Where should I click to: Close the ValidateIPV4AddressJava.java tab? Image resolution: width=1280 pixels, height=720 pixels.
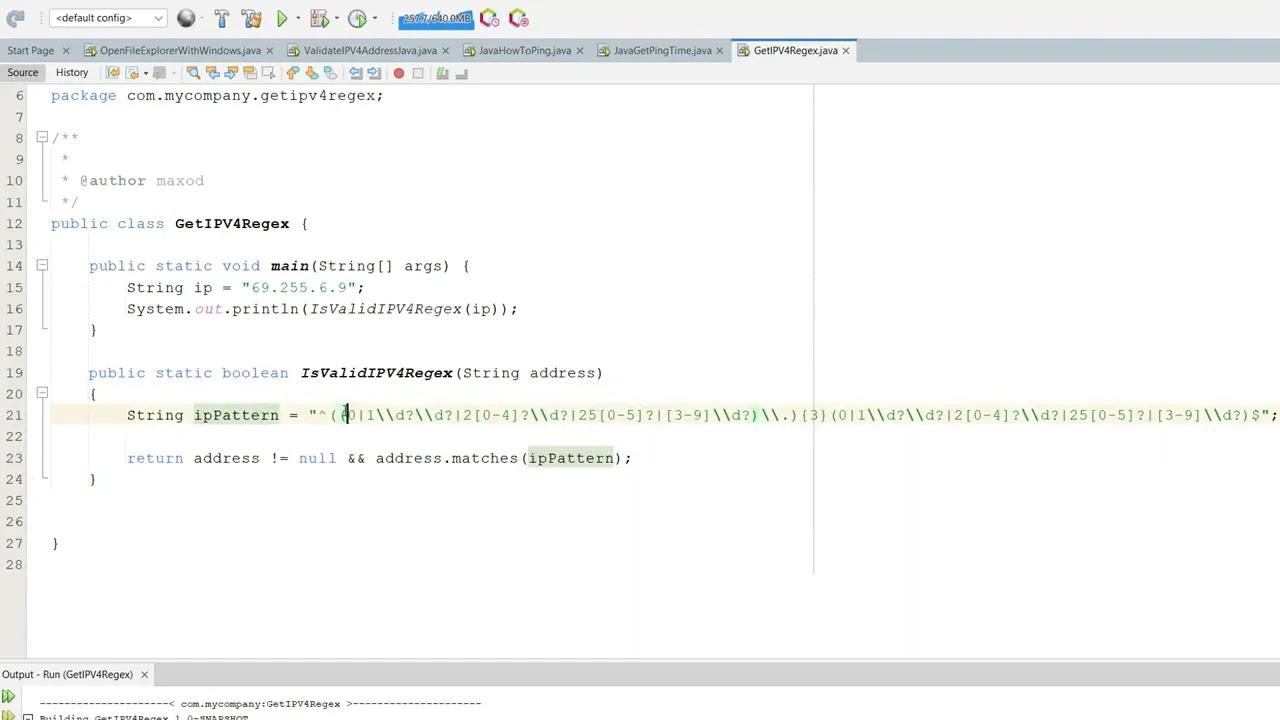pos(446,50)
